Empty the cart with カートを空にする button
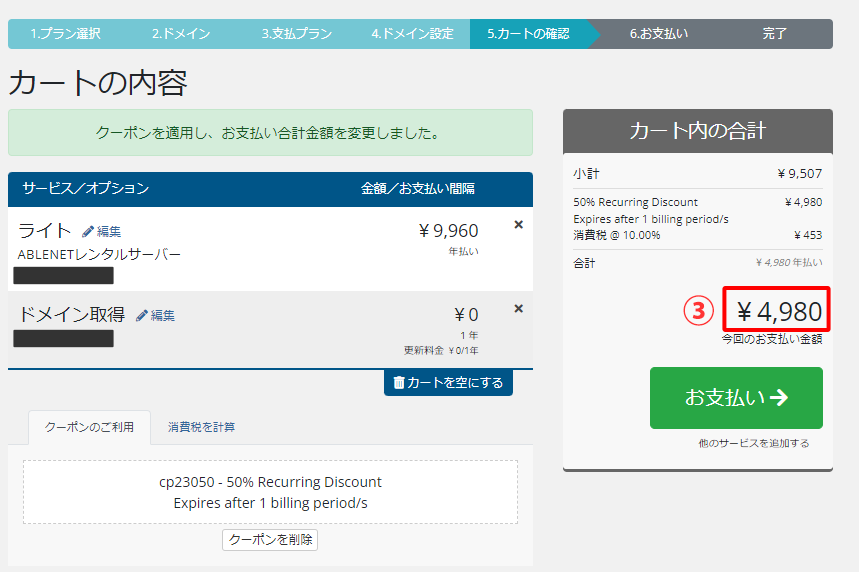 (448, 382)
